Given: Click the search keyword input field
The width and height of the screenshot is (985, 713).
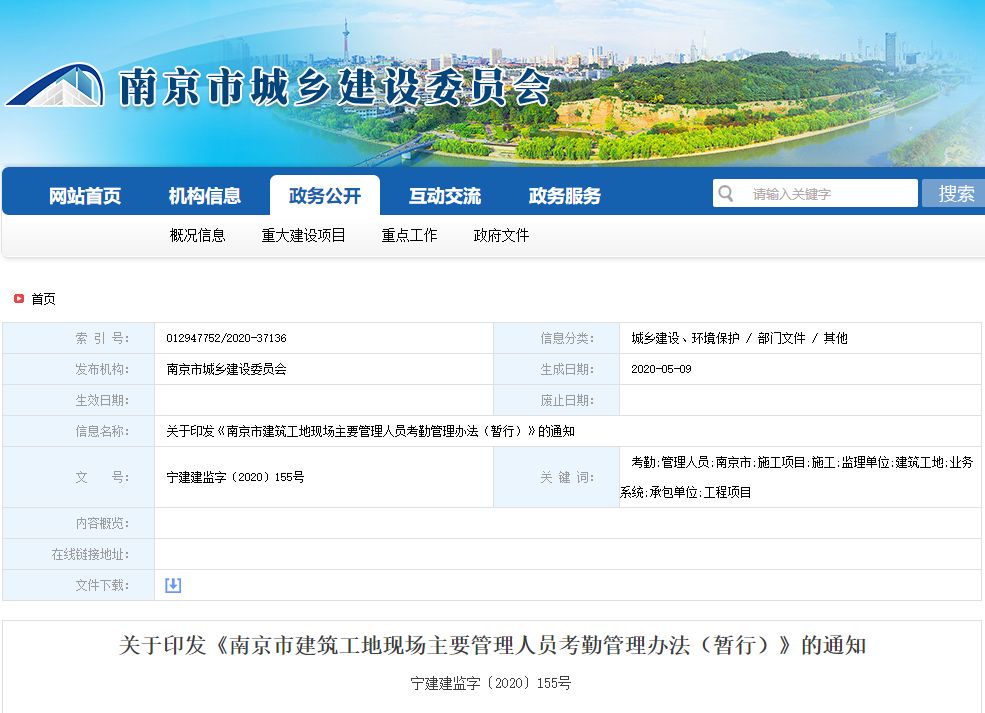Looking at the screenshot, I should point(820,193).
